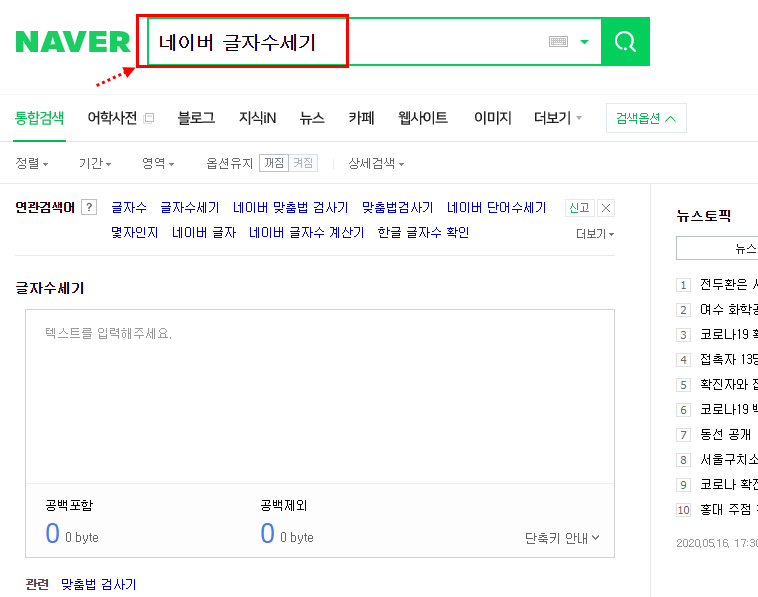Click news topic 8 서울구치소
Viewport: 758px width, 597px height.
pyautogui.click(x=729, y=460)
